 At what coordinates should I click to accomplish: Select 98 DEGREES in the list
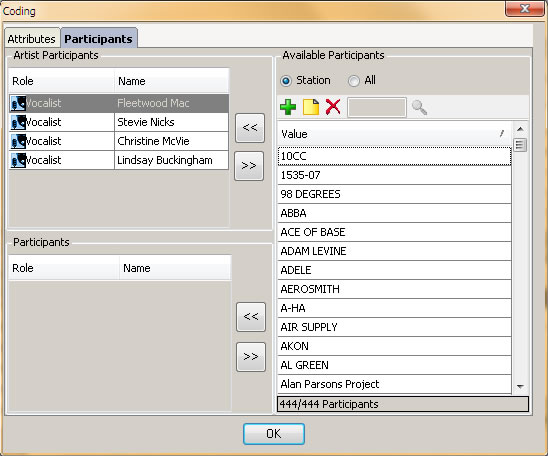(x=395, y=194)
